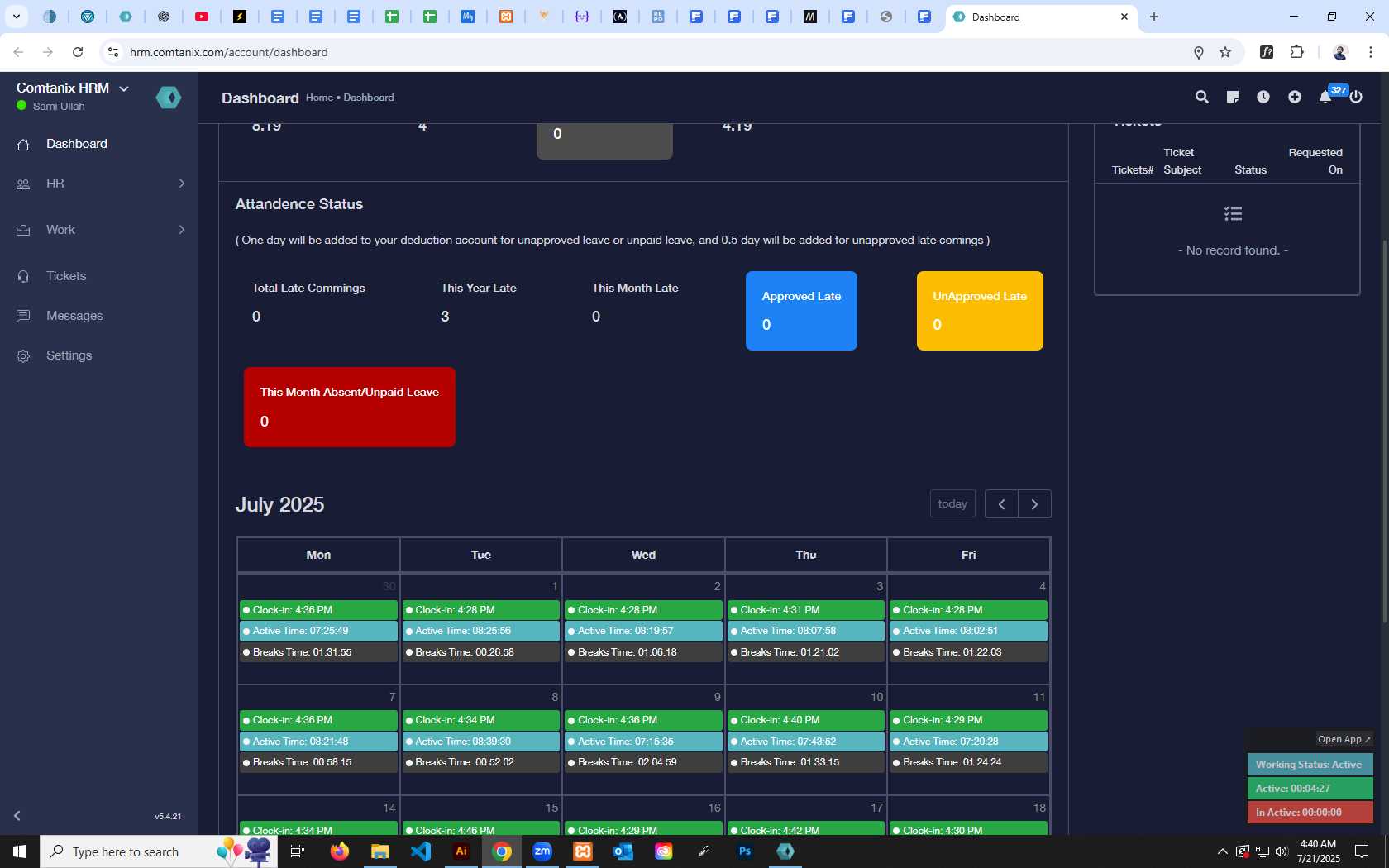Screen dimensions: 1389x868
Task: Open the browser tab search dropdown
Action: (16, 17)
